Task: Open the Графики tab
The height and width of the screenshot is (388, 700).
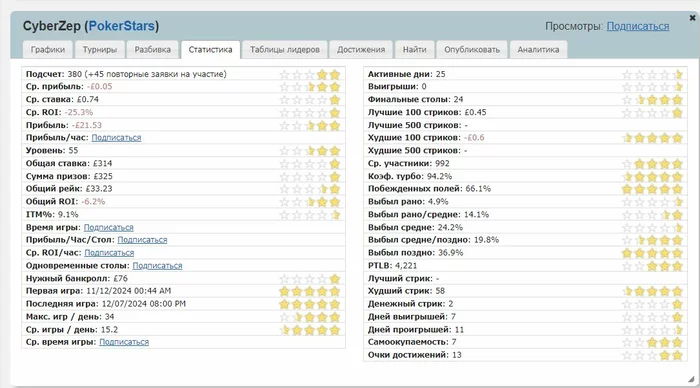Action: point(48,50)
